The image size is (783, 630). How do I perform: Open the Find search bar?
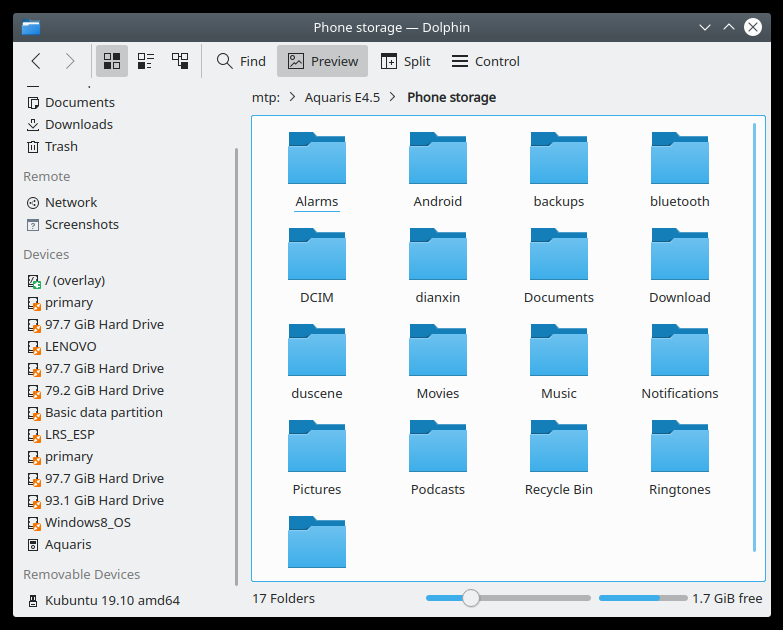tap(241, 61)
